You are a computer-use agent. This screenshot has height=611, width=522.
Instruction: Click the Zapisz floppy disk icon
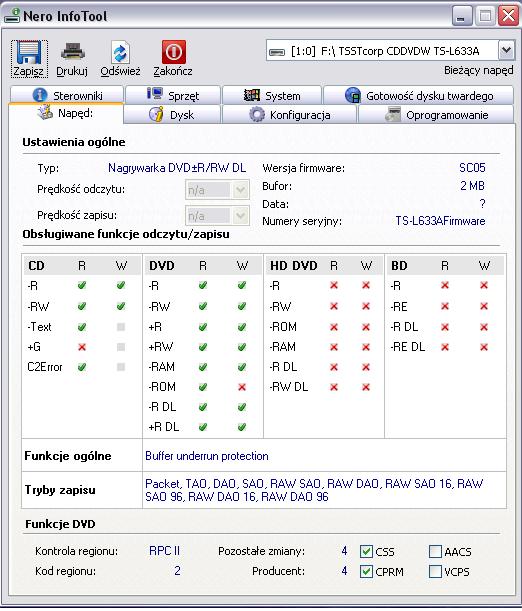point(29,52)
